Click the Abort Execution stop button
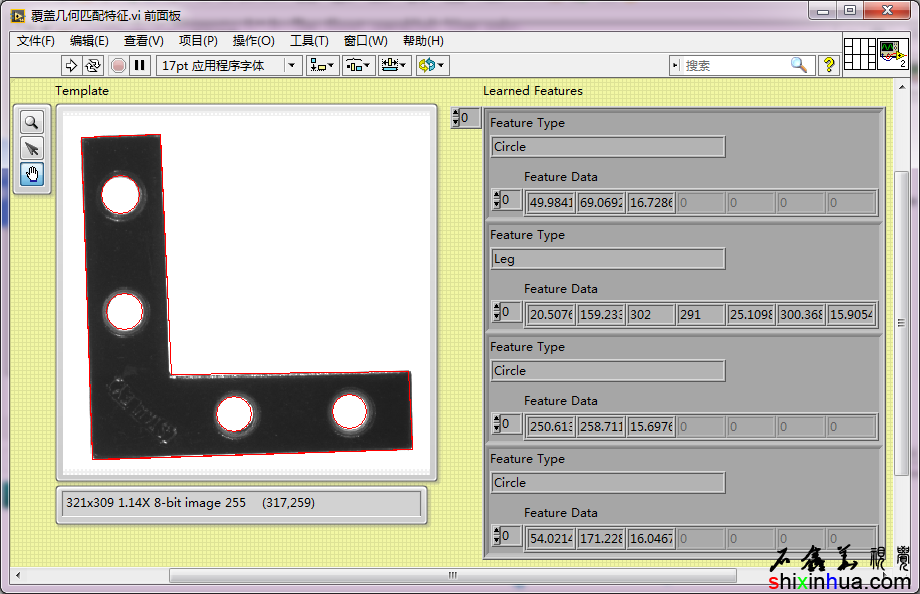Viewport: 920px width, 594px height. click(x=118, y=65)
